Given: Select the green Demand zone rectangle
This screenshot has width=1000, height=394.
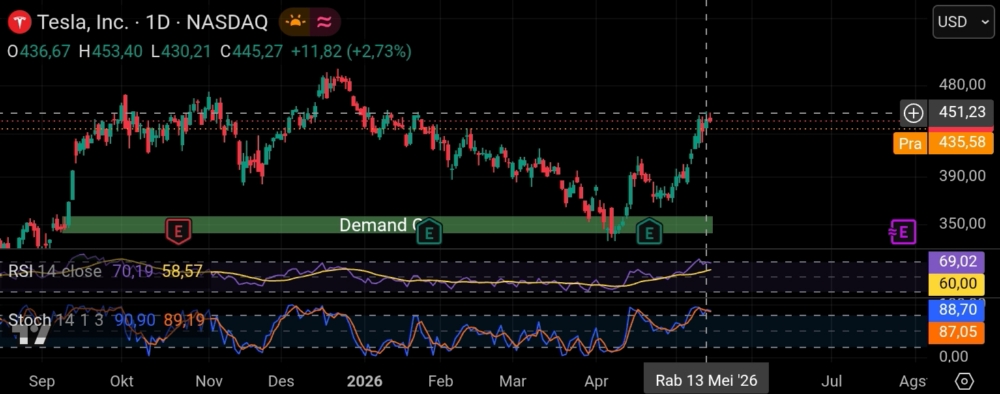Looking at the screenshot, I should tap(387, 224).
